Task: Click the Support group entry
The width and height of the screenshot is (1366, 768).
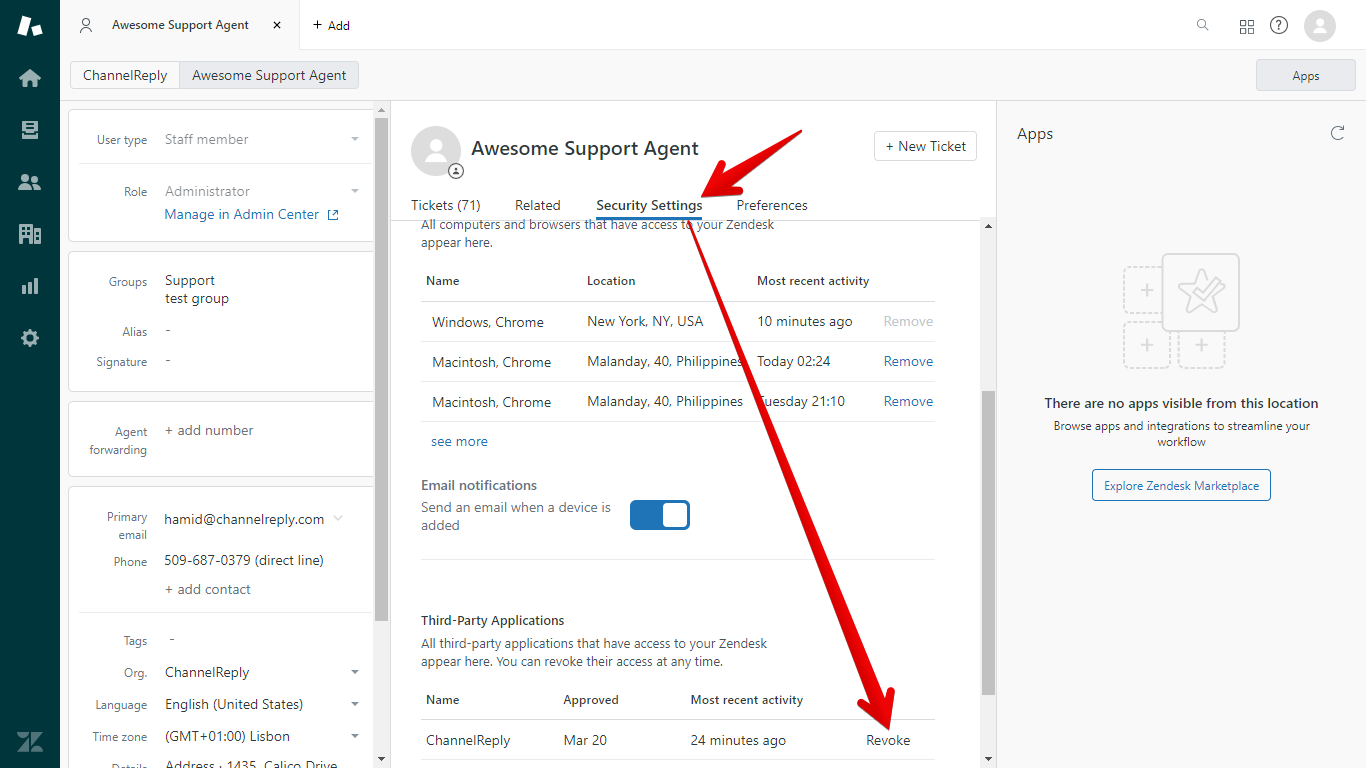Action: click(x=190, y=280)
